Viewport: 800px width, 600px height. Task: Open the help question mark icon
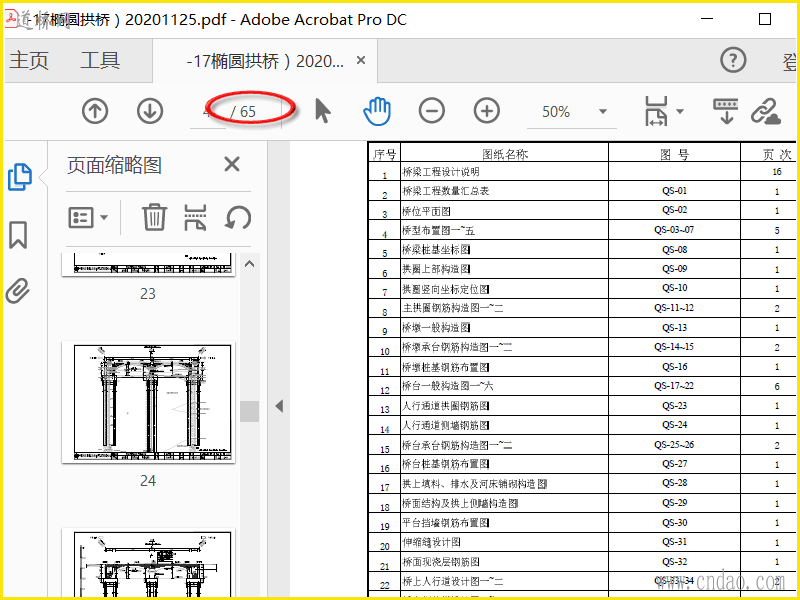coord(733,60)
